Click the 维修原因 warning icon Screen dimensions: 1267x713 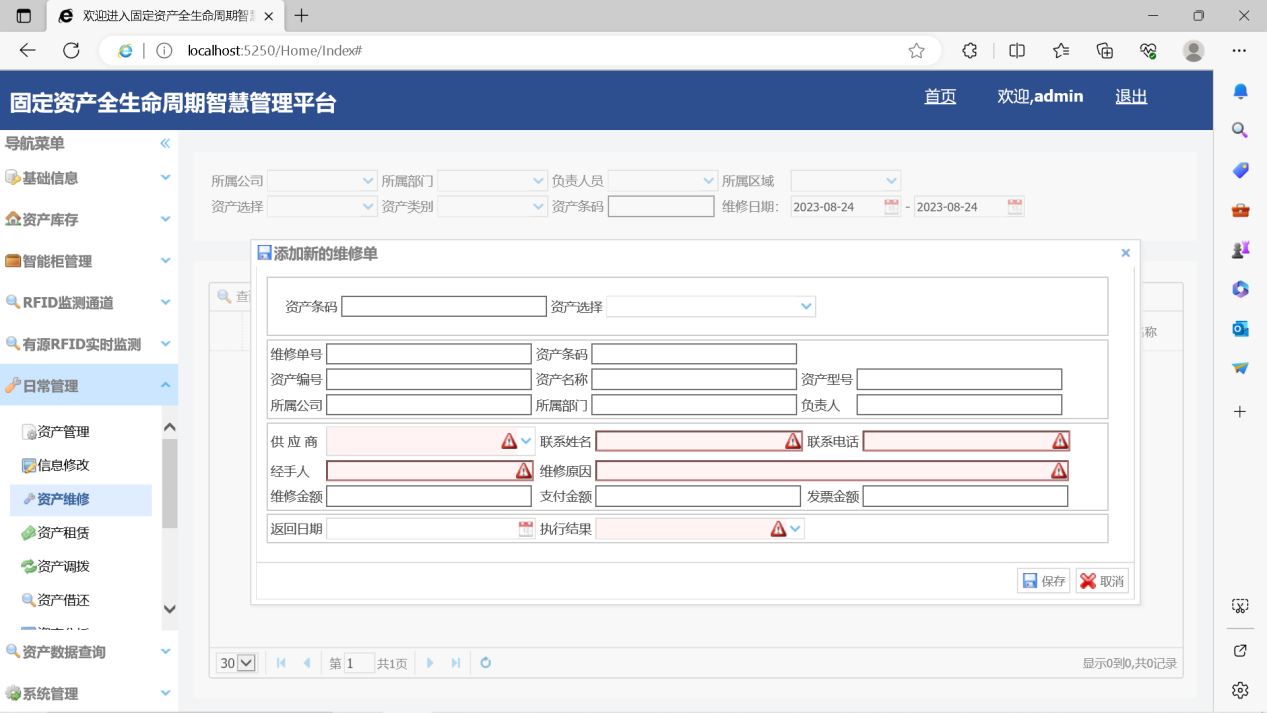tap(1059, 470)
